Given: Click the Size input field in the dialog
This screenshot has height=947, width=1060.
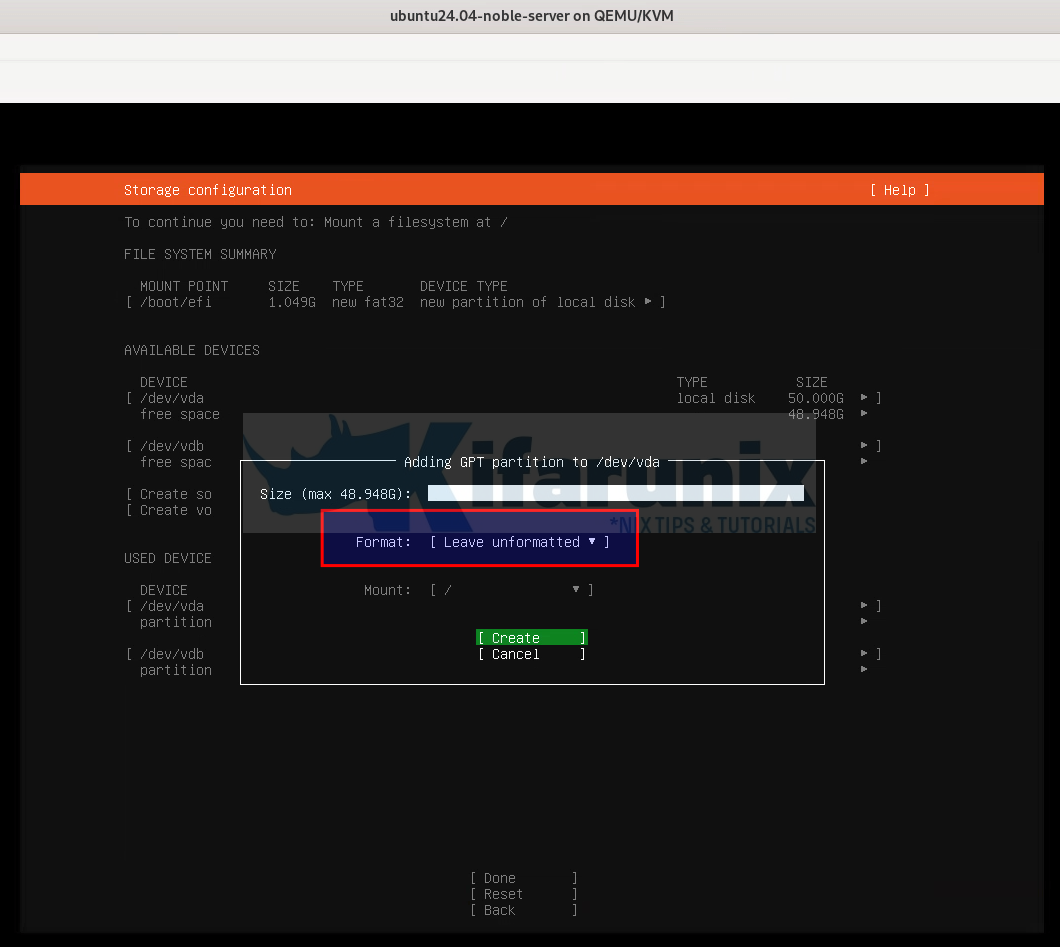Looking at the screenshot, I should tap(616, 493).
